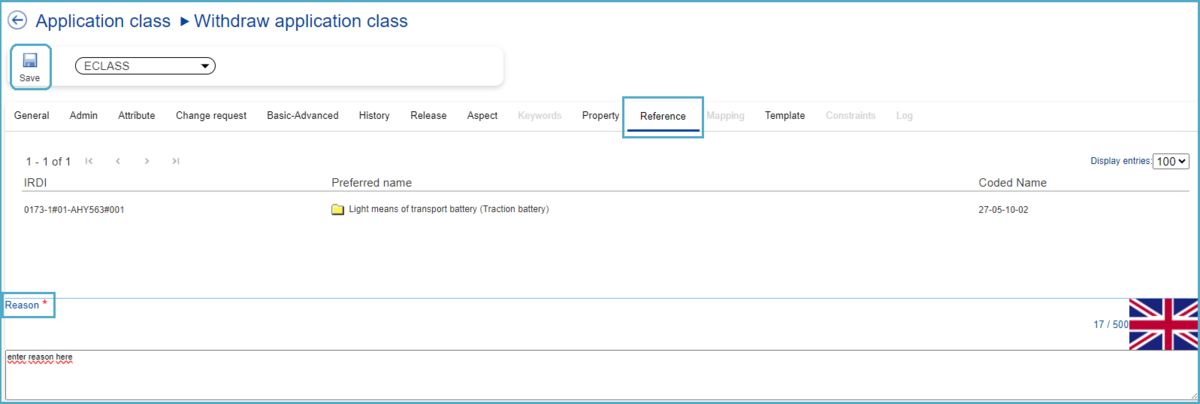
Task: Sort by Preferred name column header
Action: 371,183
